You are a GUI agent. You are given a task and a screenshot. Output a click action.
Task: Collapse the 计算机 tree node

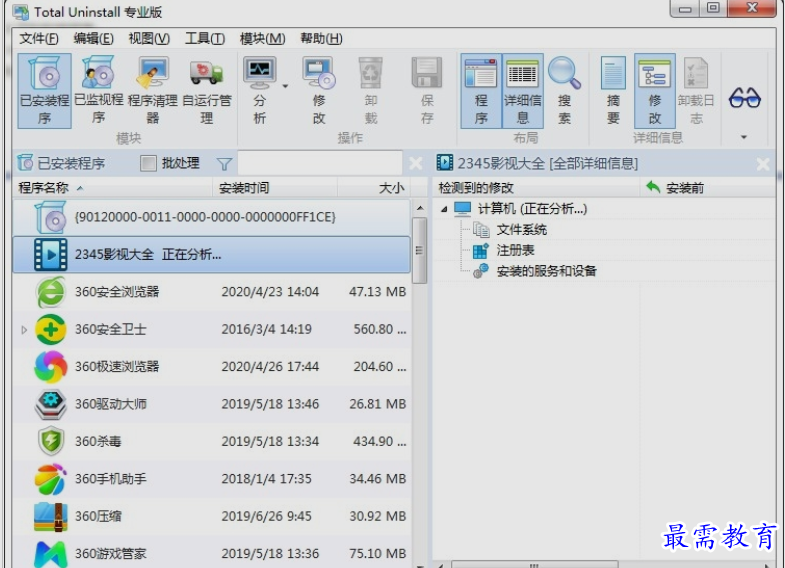pyautogui.click(x=444, y=209)
